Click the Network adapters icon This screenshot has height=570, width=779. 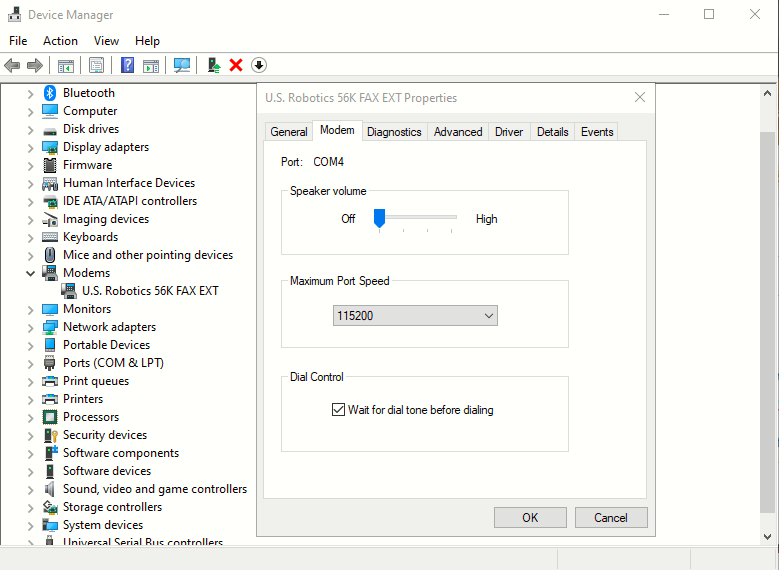pyautogui.click(x=50, y=327)
